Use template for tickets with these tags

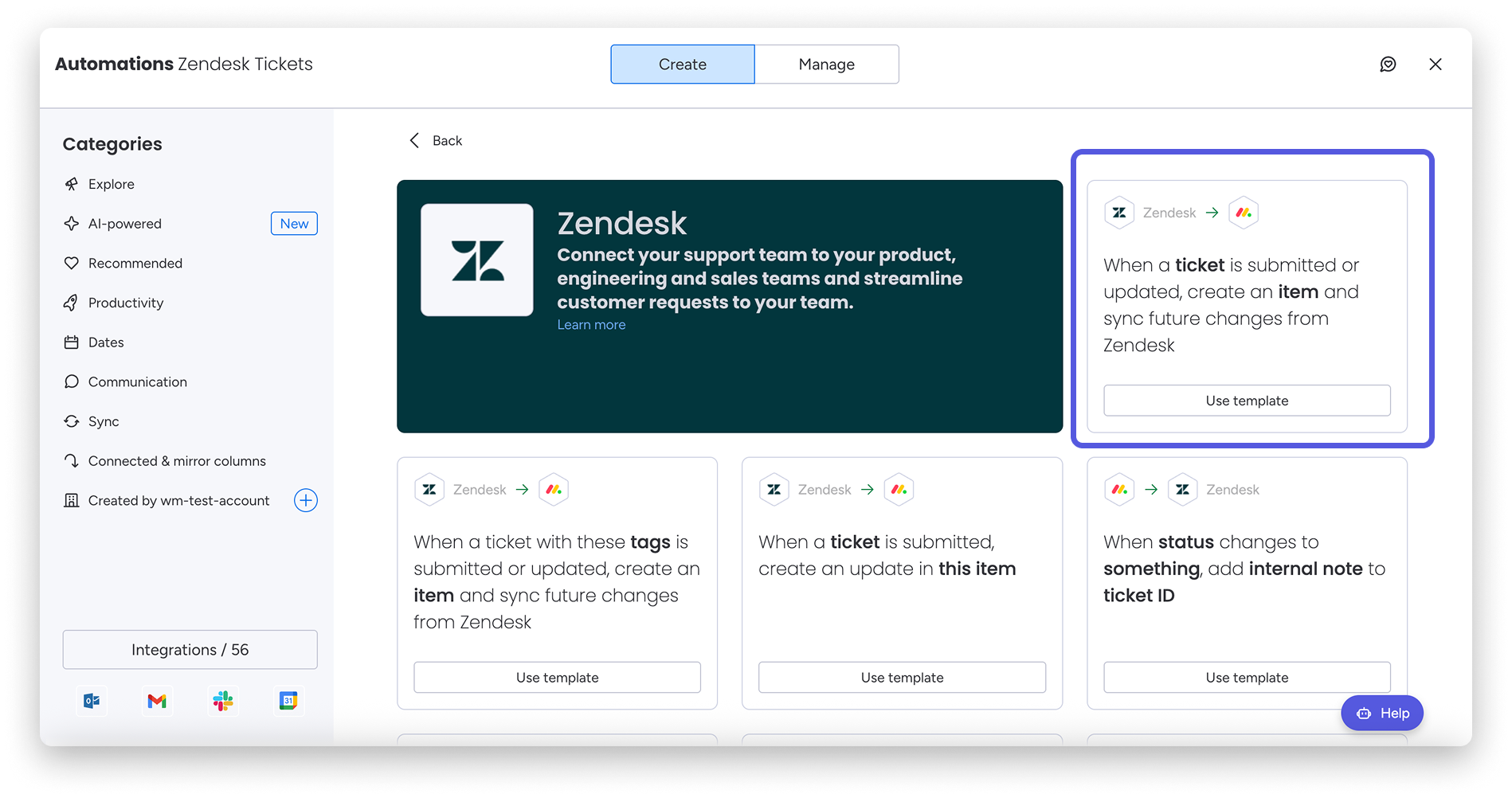[558, 678]
